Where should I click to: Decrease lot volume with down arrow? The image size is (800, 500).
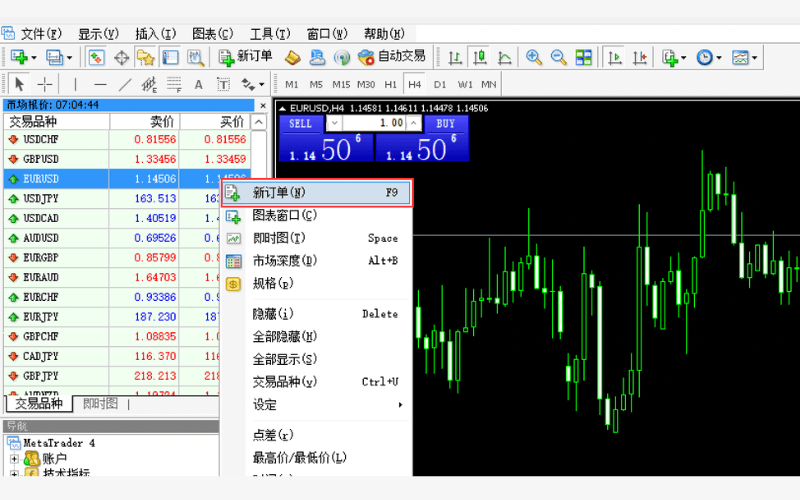click(x=334, y=123)
